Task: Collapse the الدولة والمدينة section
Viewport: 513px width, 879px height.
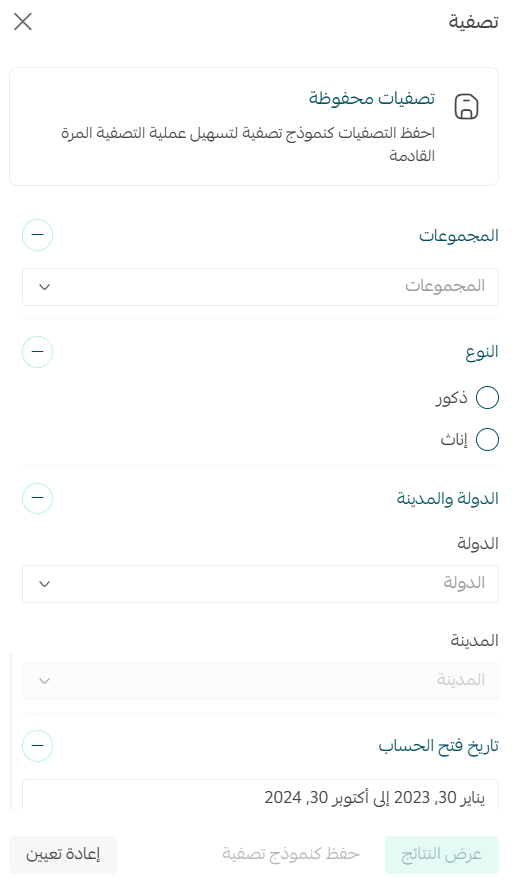Action: (x=38, y=498)
